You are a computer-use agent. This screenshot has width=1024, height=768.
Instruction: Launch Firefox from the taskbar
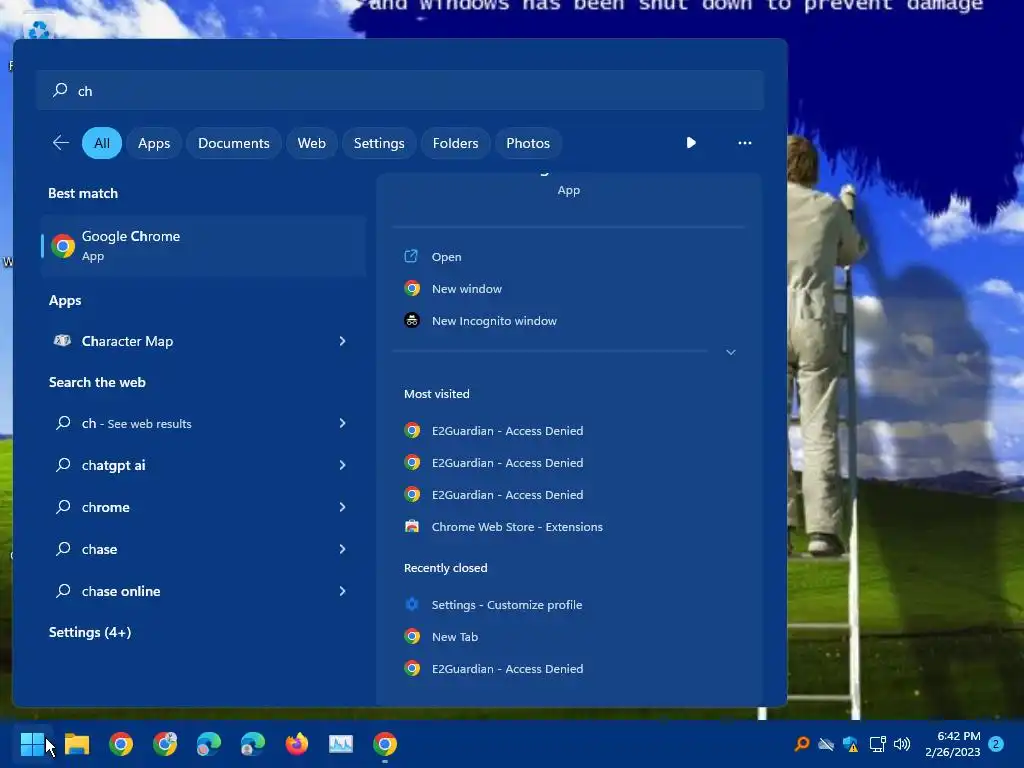point(296,744)
